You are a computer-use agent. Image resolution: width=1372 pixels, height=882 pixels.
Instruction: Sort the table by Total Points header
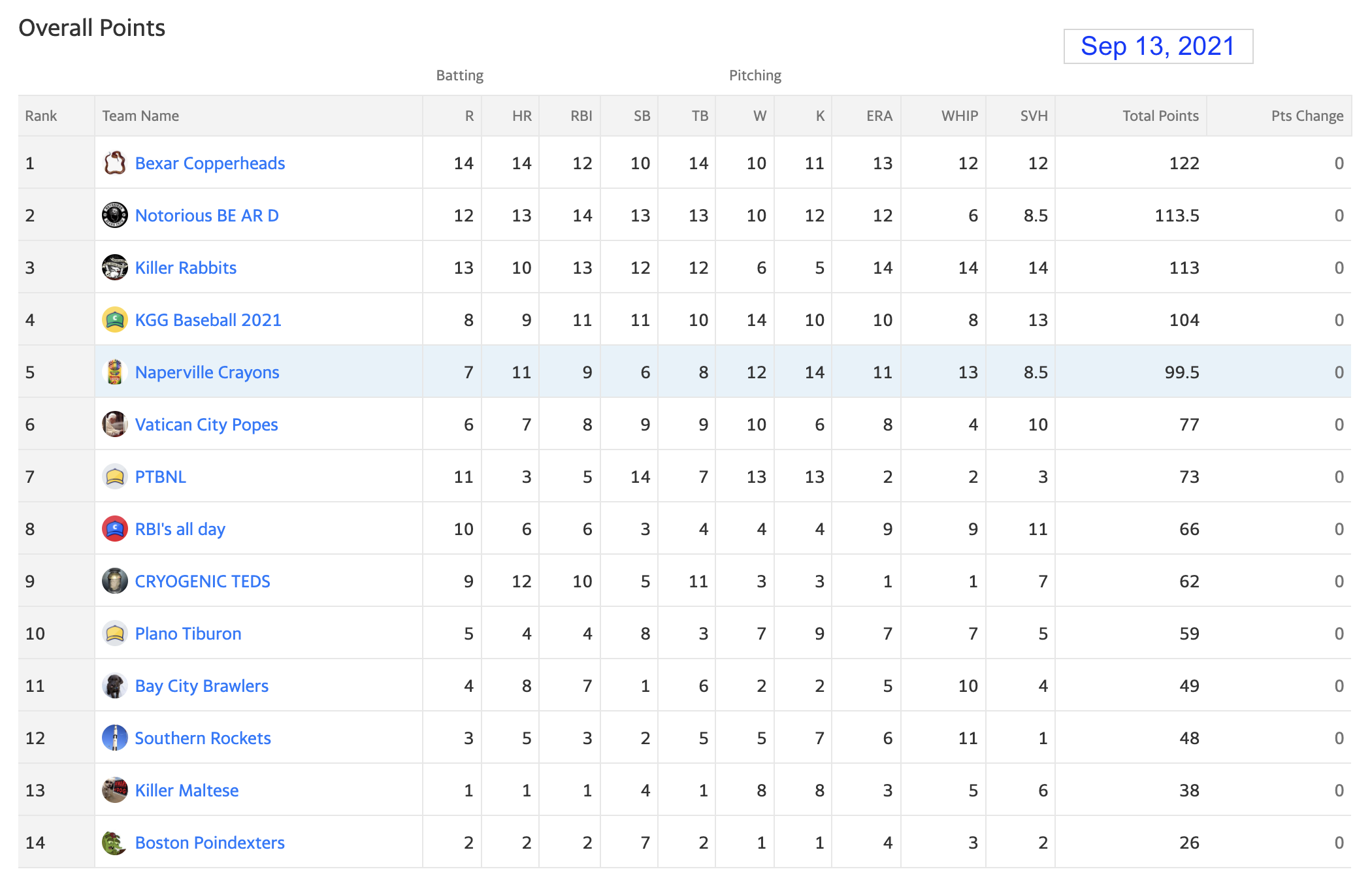1160,116
